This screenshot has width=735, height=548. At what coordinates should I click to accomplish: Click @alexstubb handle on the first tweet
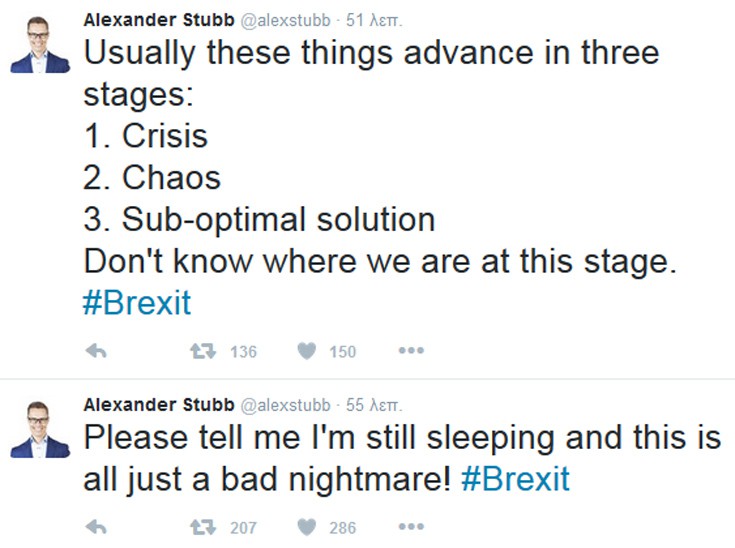click(286, 20)
